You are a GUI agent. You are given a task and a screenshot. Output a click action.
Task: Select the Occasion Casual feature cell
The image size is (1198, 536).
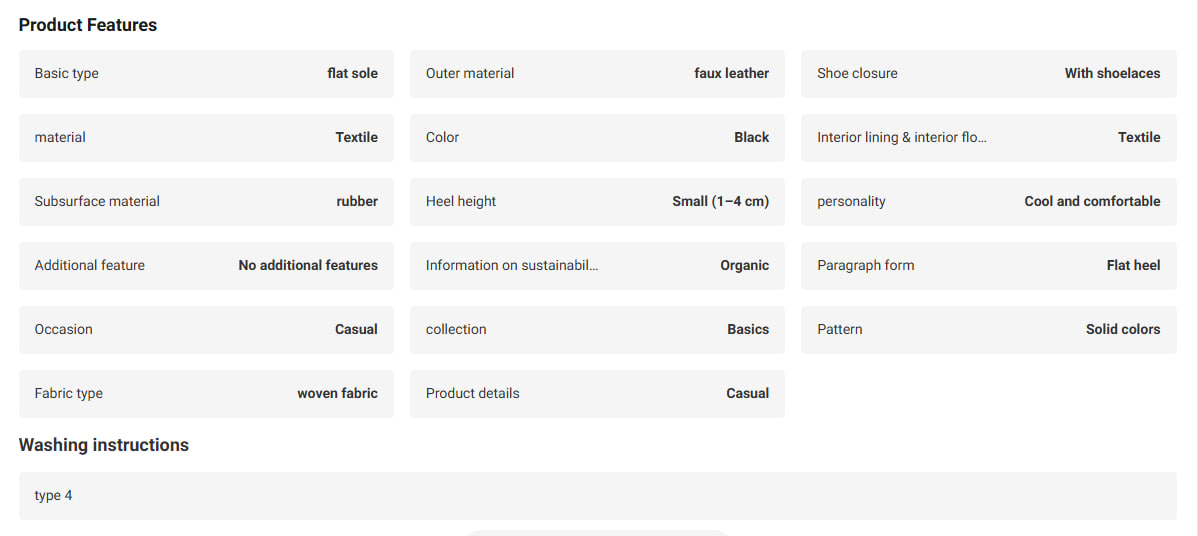[x=206, y=330]
